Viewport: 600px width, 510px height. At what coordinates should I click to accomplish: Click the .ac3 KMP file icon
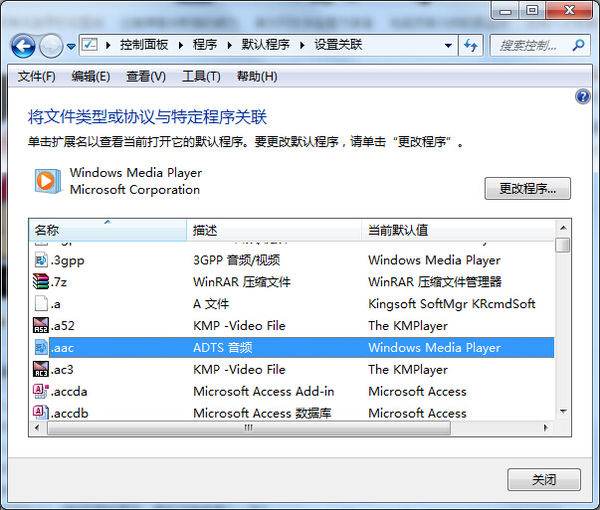(x=41, y=370)
